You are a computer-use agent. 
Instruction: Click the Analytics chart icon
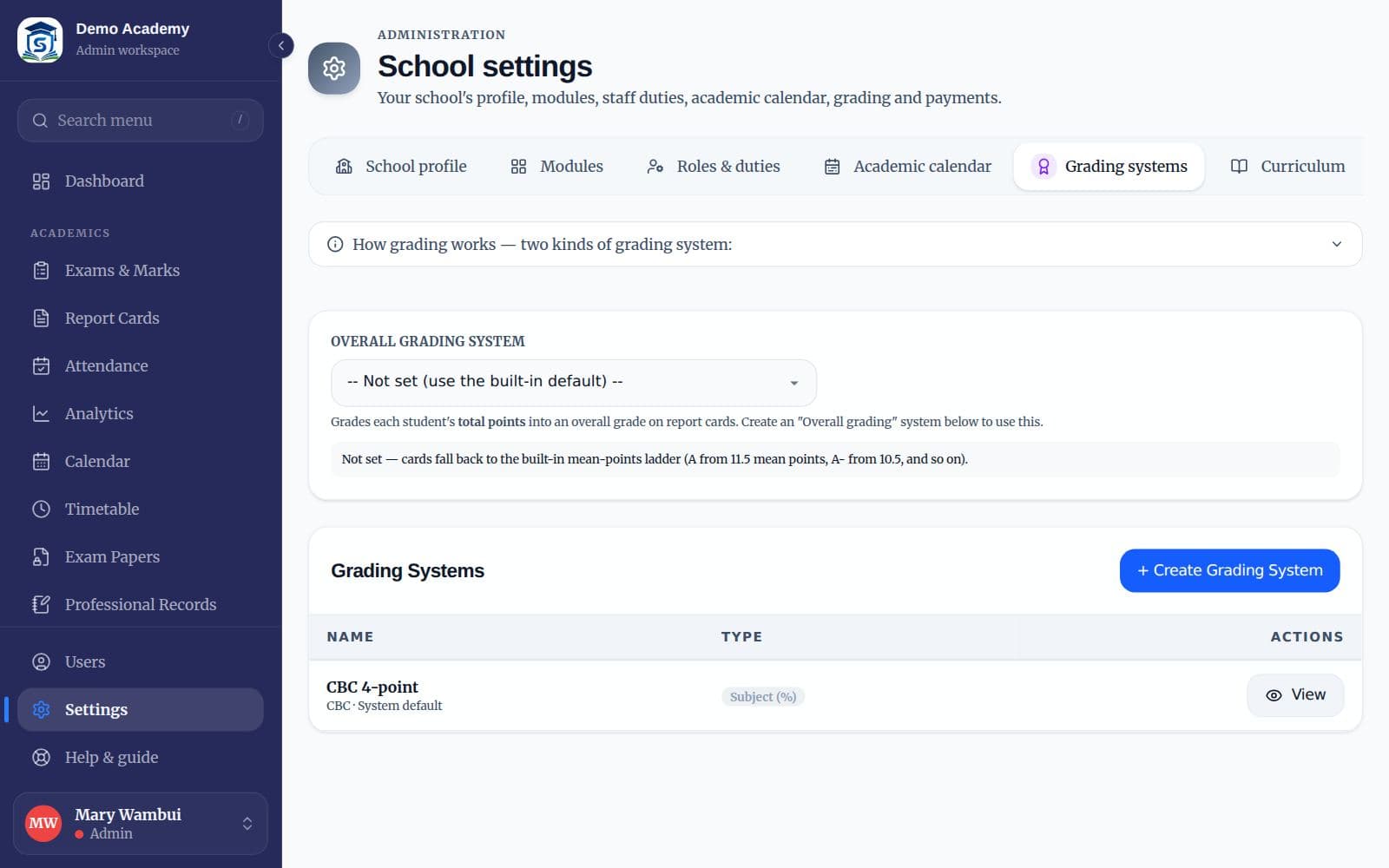pos(41,414)
